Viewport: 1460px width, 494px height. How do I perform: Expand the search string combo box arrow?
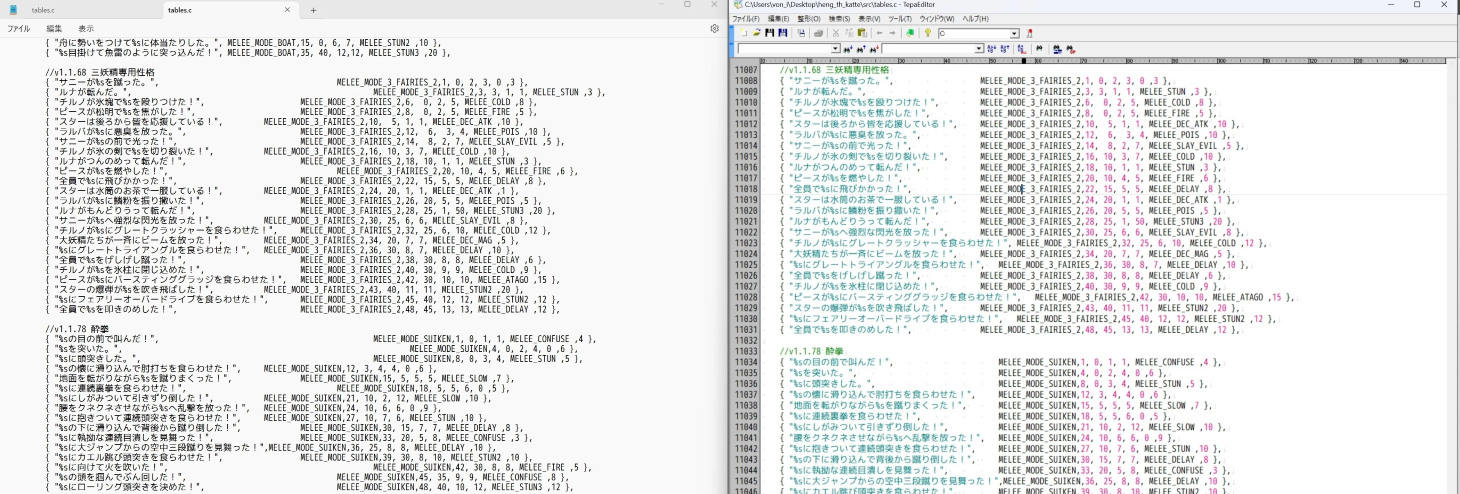835,49
